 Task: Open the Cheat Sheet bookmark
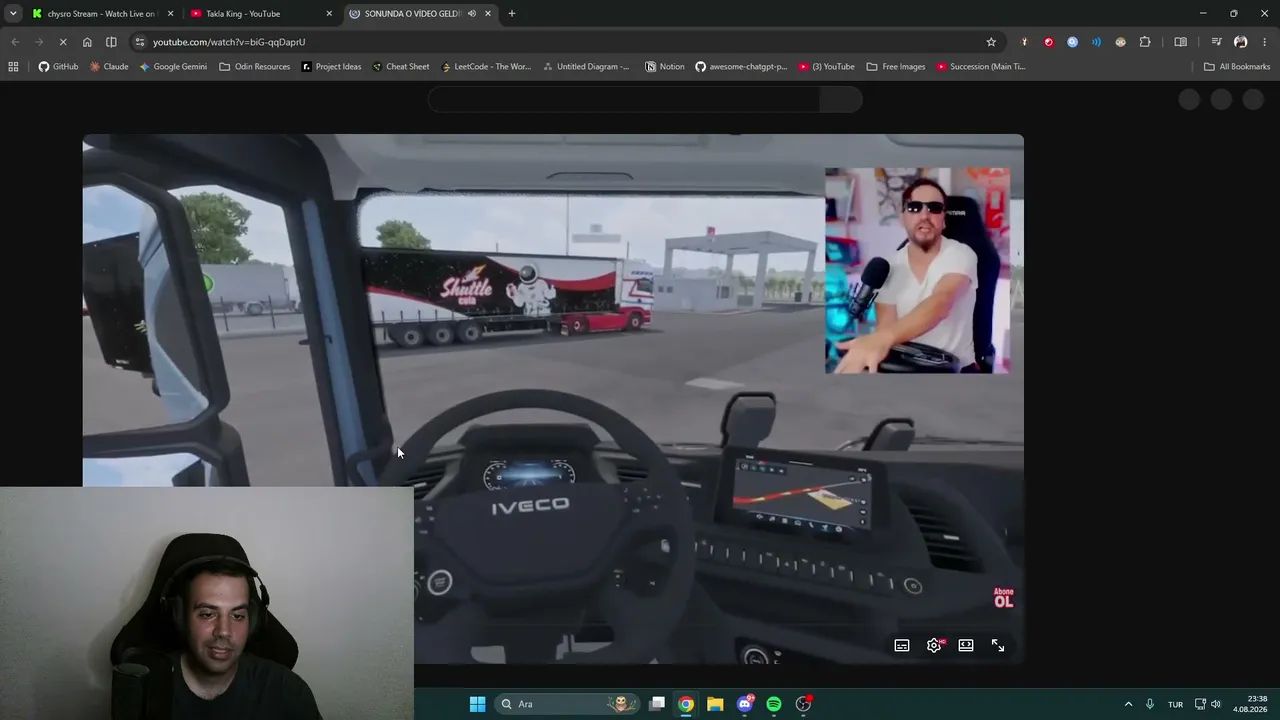[x=400, y=67]
